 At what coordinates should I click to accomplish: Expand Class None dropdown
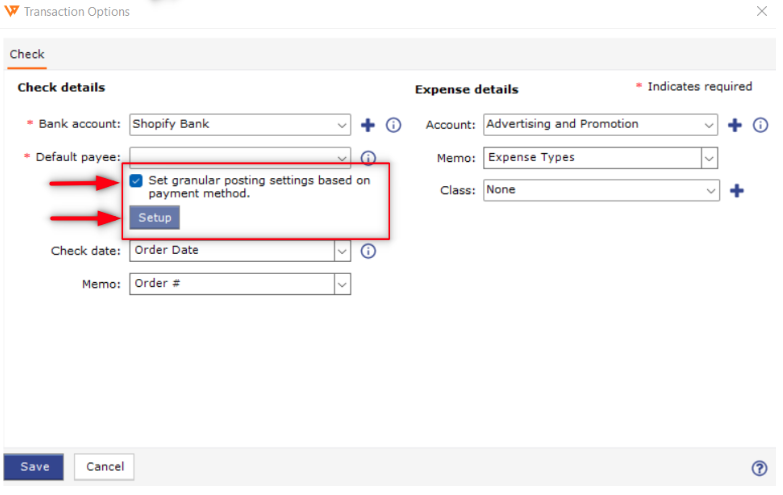click(x=601, y=190)
